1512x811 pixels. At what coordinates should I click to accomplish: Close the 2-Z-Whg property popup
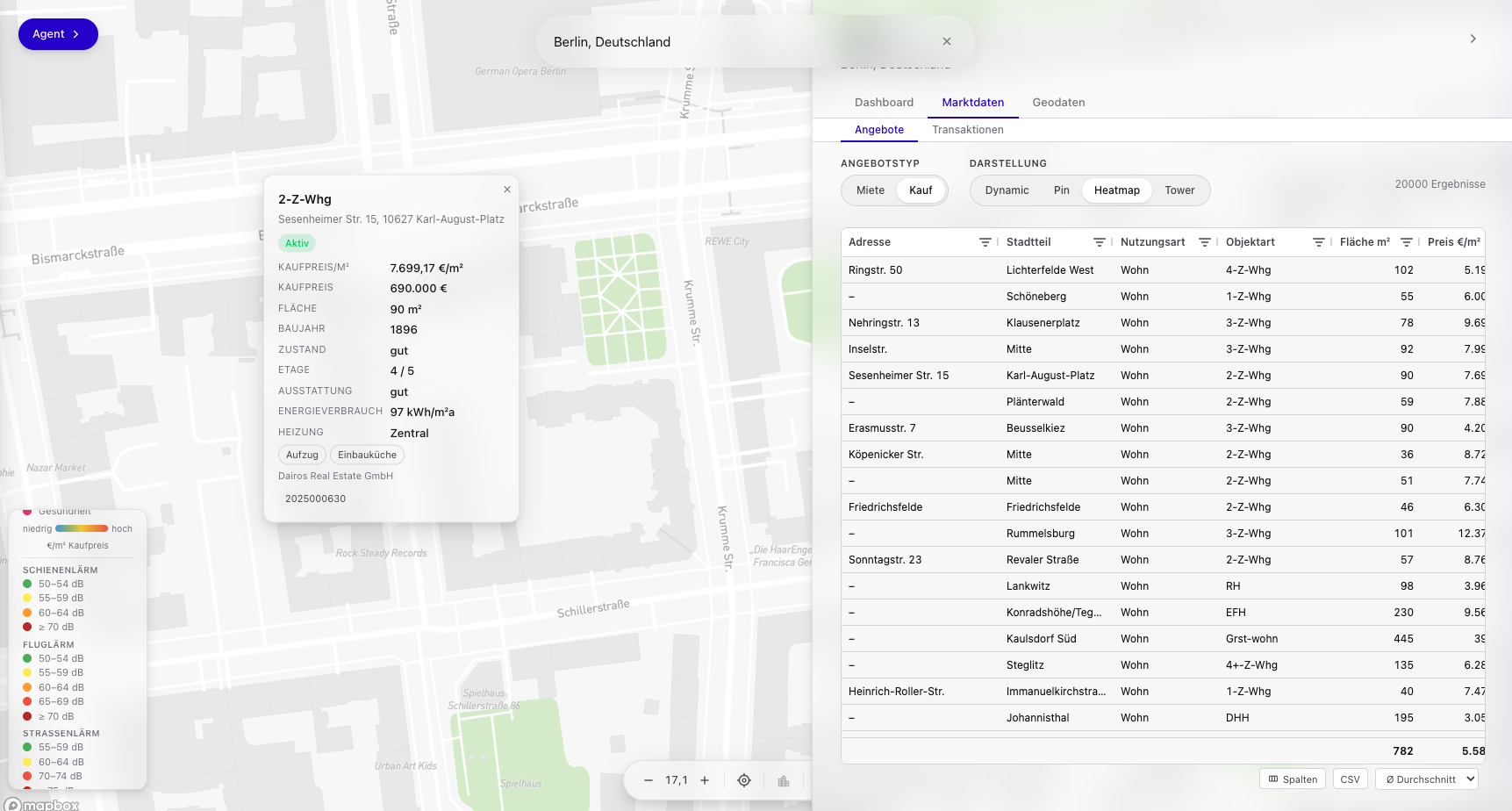coord(507,190)
